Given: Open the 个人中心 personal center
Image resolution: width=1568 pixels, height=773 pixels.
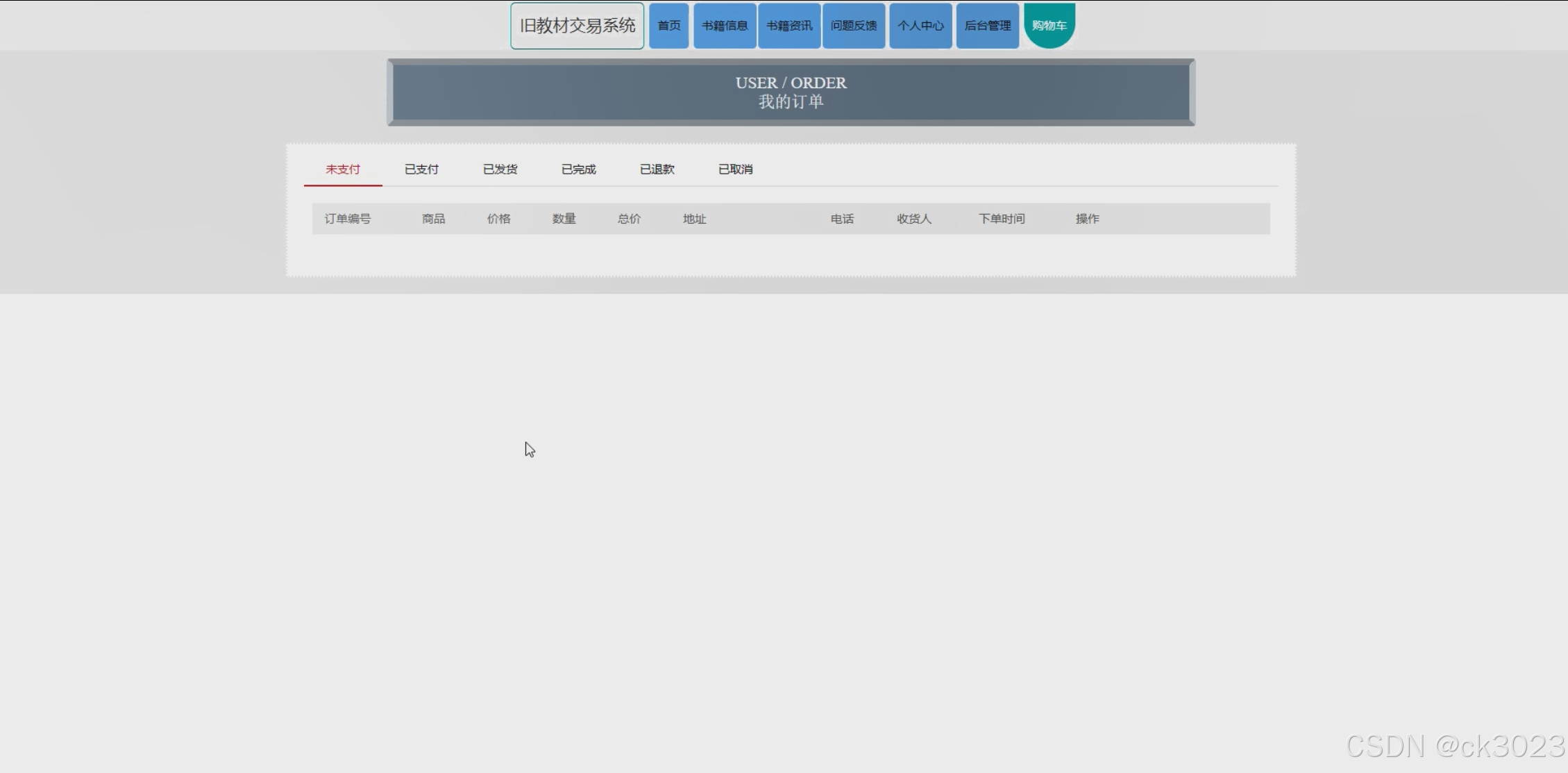Looking at the screenshot, I should pos(920,26).
